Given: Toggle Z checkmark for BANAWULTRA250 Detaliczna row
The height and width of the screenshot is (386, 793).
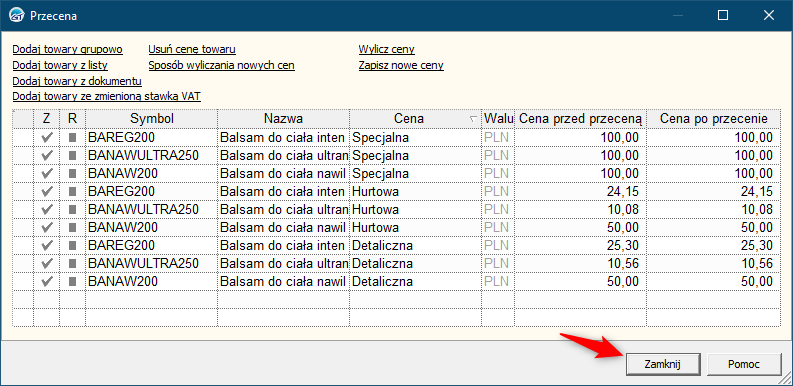Looking at the screenshot, I should pos(47,264).
